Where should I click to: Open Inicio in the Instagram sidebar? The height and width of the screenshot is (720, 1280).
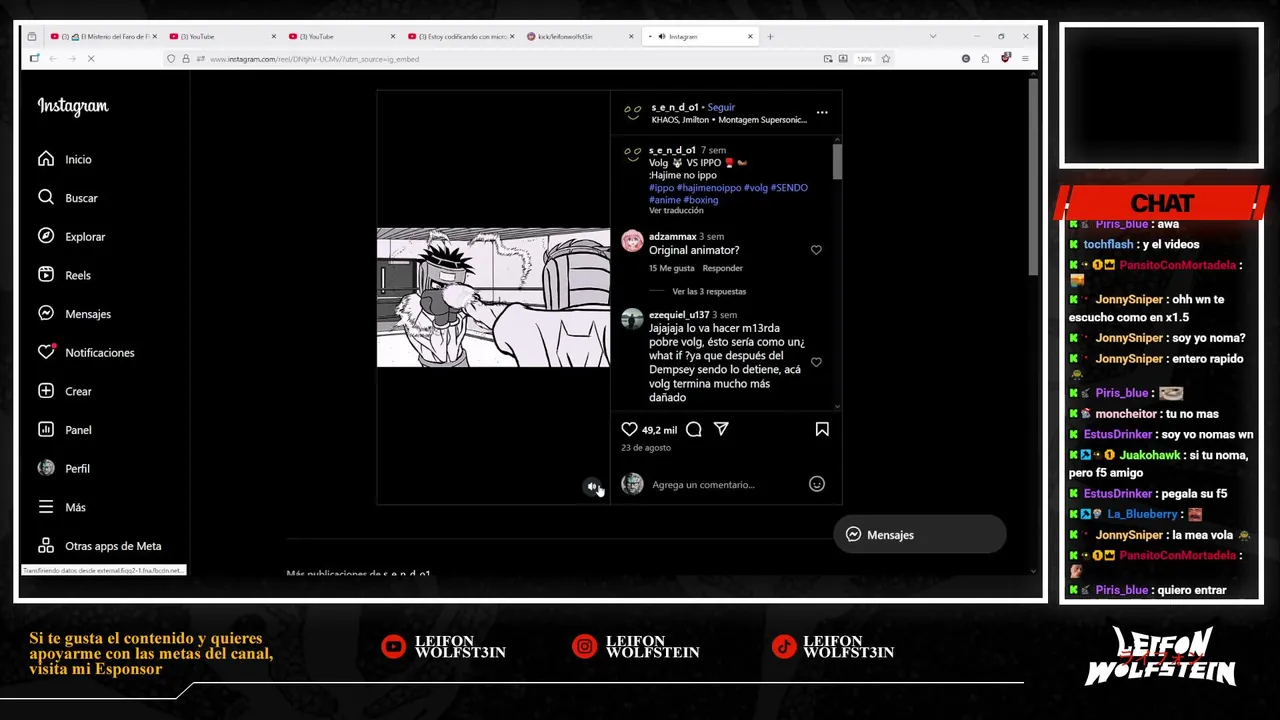coord(65,159)
